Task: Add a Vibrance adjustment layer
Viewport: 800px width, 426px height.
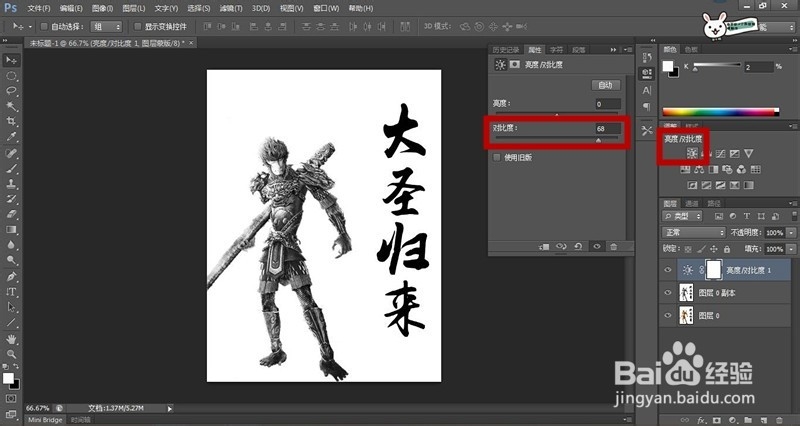Action: 748,153
